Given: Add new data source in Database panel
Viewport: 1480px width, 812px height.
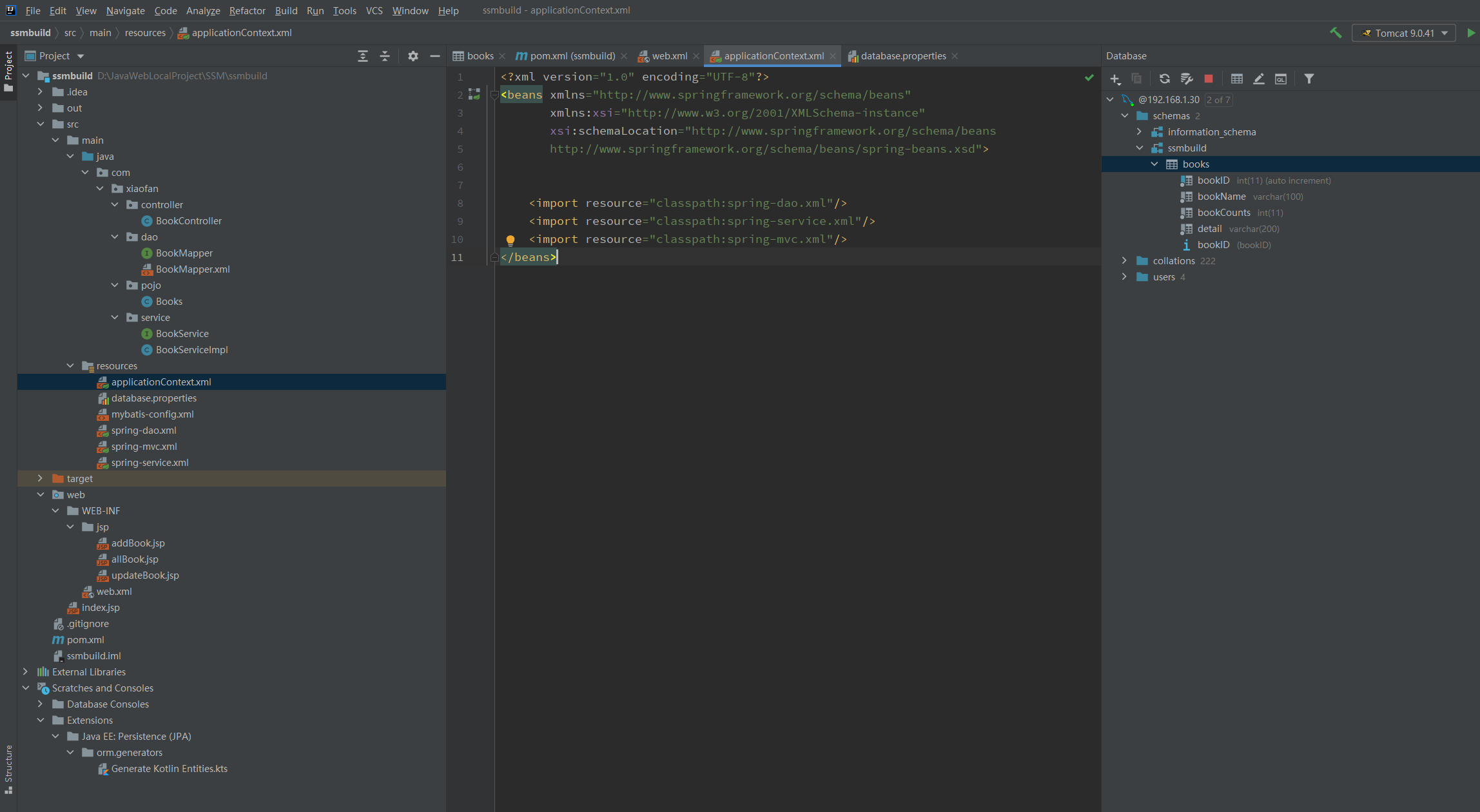Looking at the screenshot, I should tap(1115, 79).
